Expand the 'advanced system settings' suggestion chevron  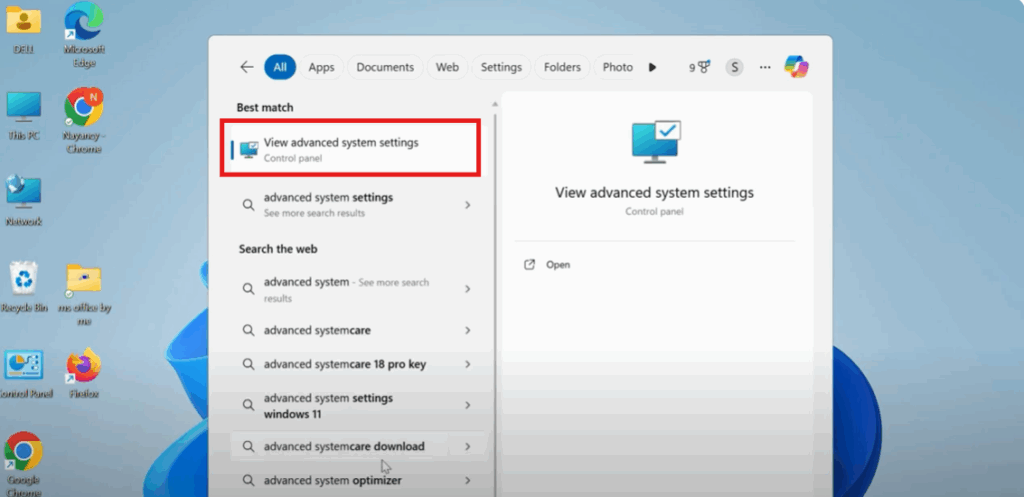(x=468, y=204)
